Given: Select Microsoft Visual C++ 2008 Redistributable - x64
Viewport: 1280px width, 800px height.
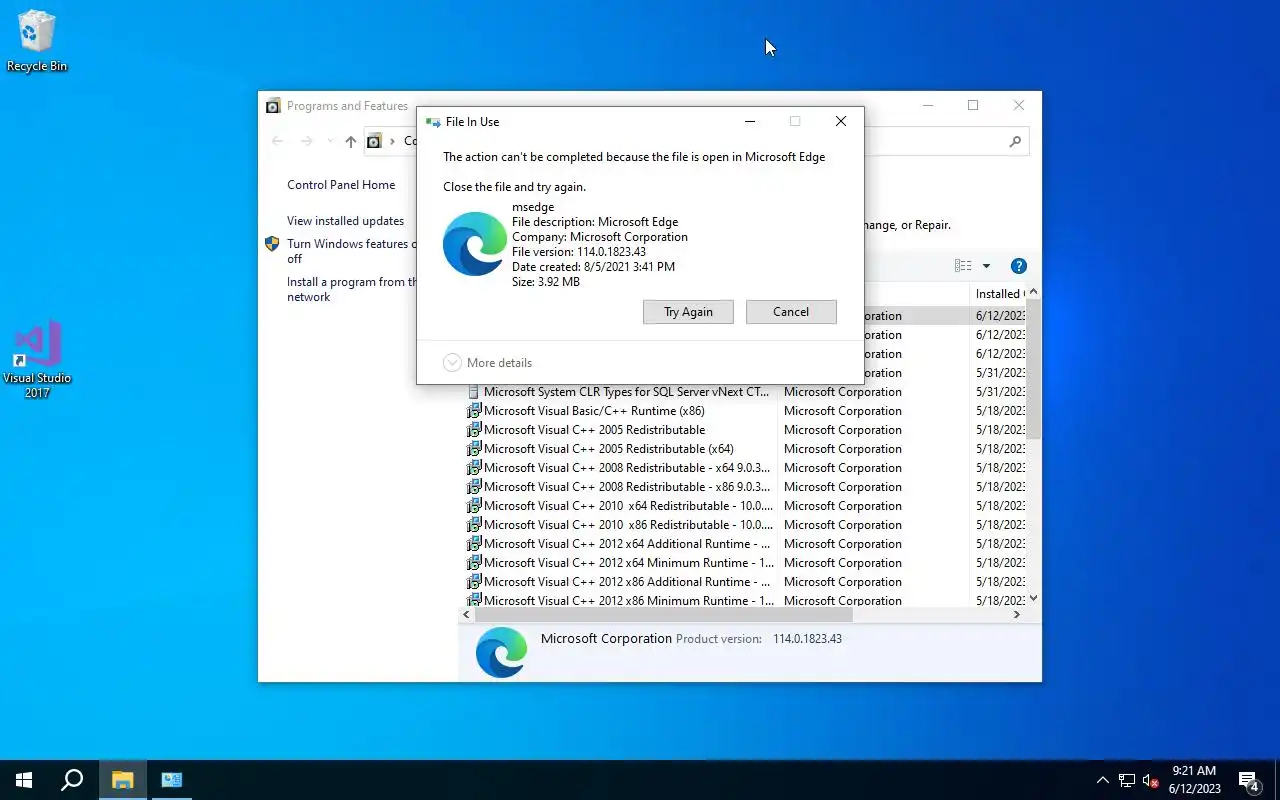Looking at the screenshot, I should [745, 468].
